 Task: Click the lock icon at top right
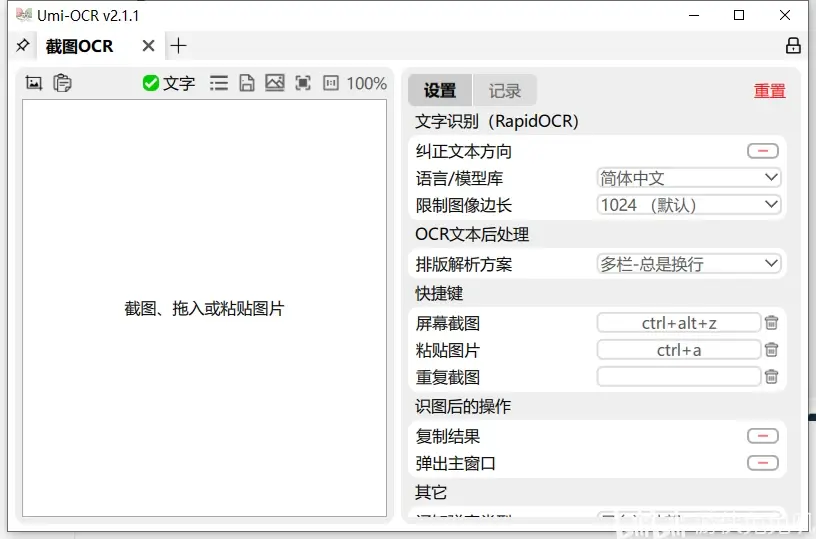[x=793, y=45]
